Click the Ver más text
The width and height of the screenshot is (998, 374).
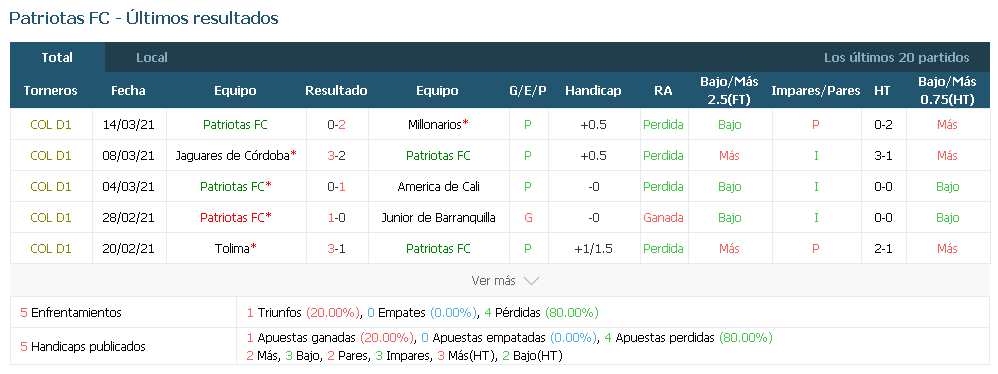click(494, 280)
